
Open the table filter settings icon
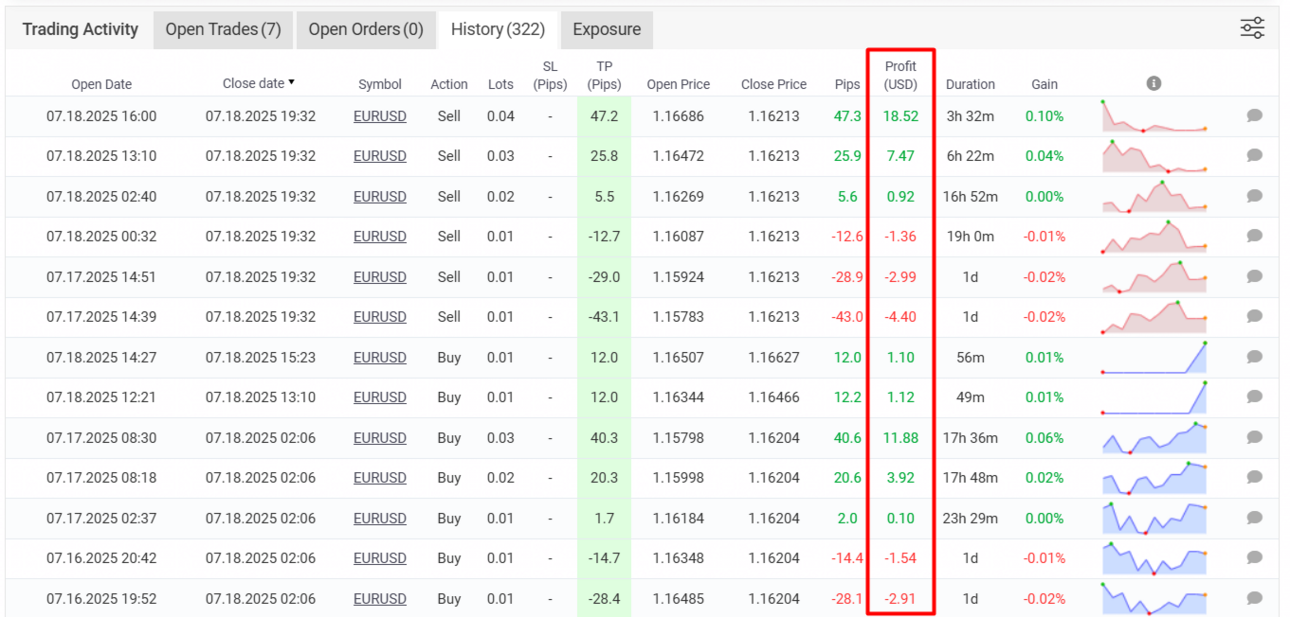(1252, 28)
